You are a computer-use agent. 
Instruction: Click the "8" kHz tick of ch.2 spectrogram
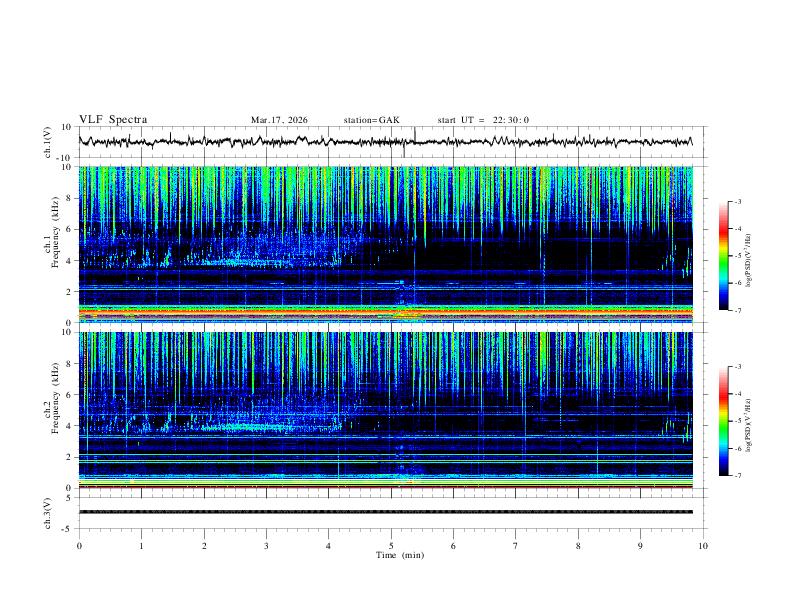[69, 364]
